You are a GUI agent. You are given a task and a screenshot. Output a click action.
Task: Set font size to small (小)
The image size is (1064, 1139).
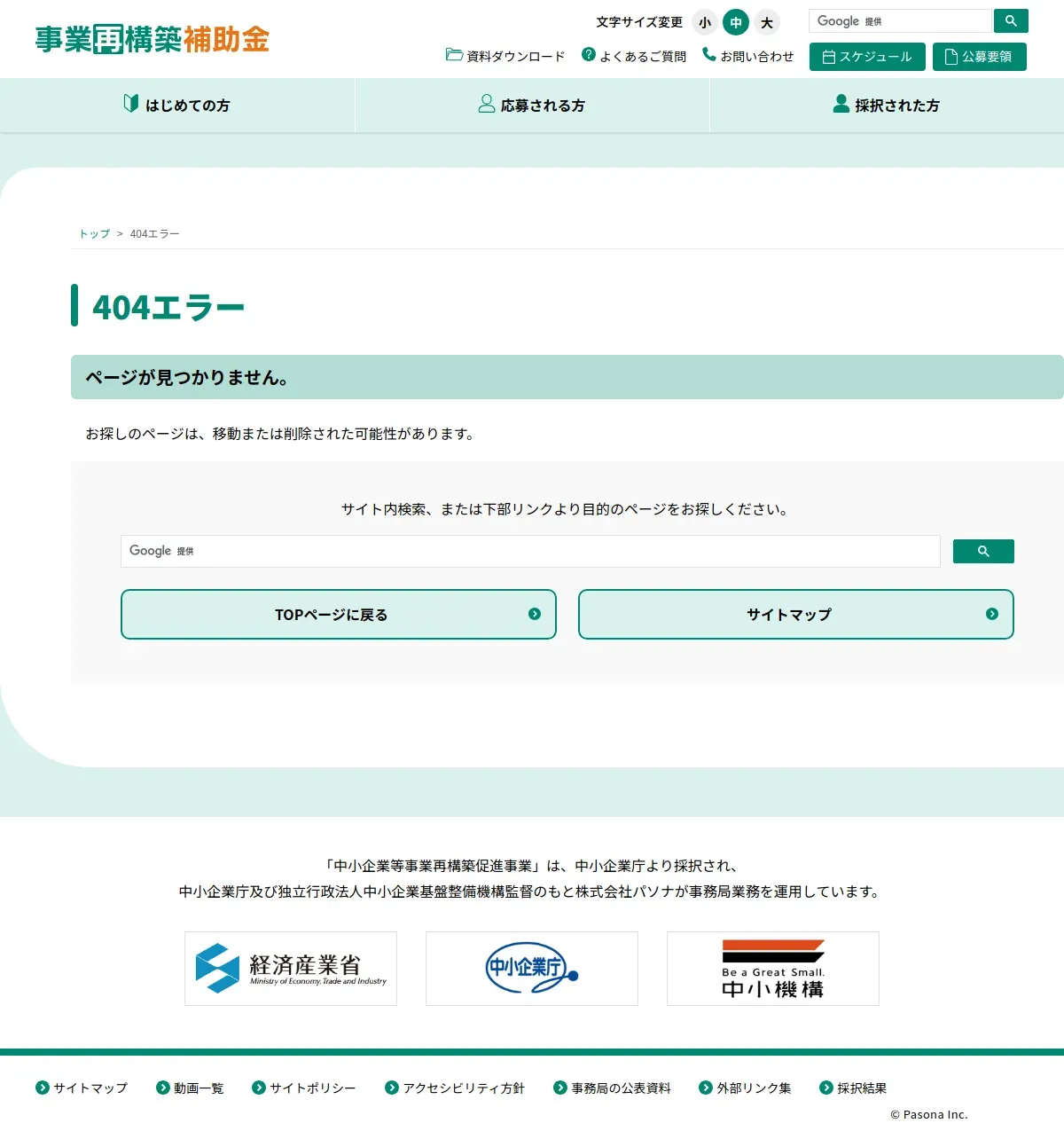[705, 23]
